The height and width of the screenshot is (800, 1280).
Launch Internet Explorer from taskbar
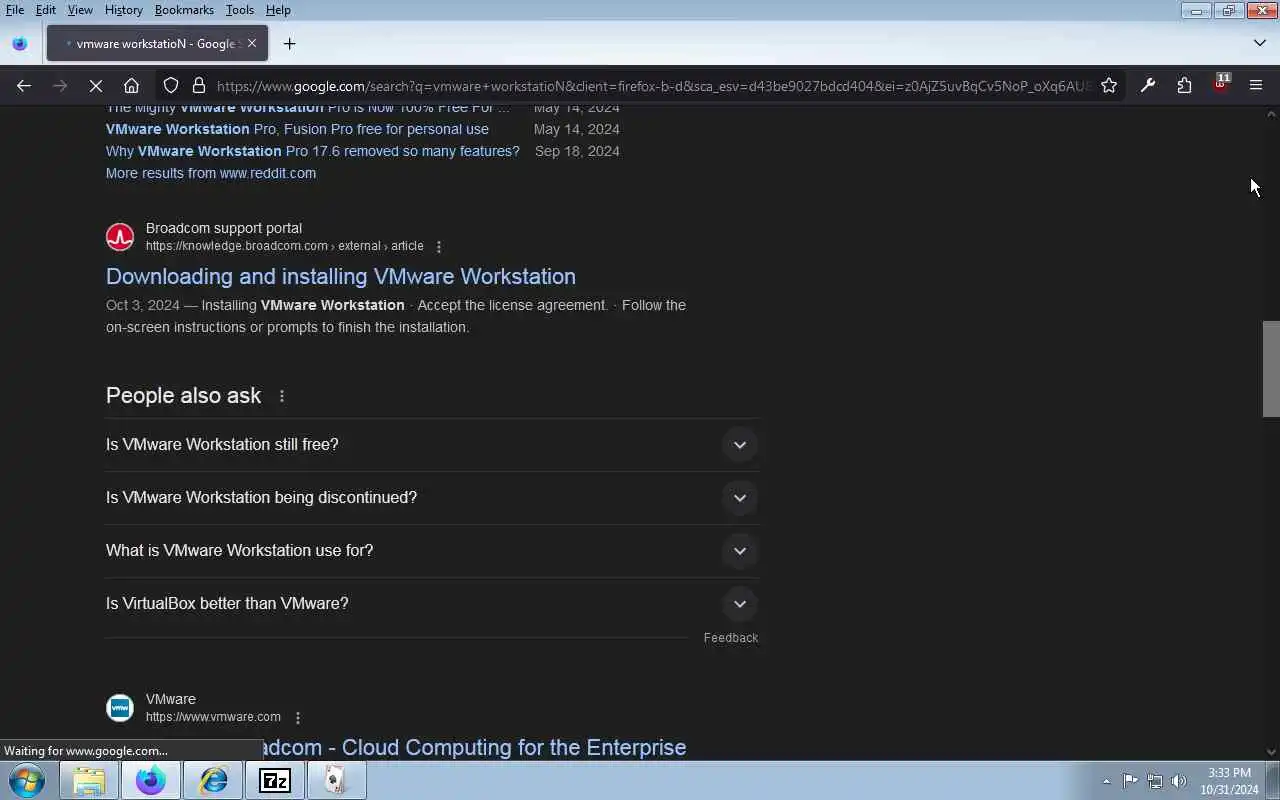[x=213, y=780]
